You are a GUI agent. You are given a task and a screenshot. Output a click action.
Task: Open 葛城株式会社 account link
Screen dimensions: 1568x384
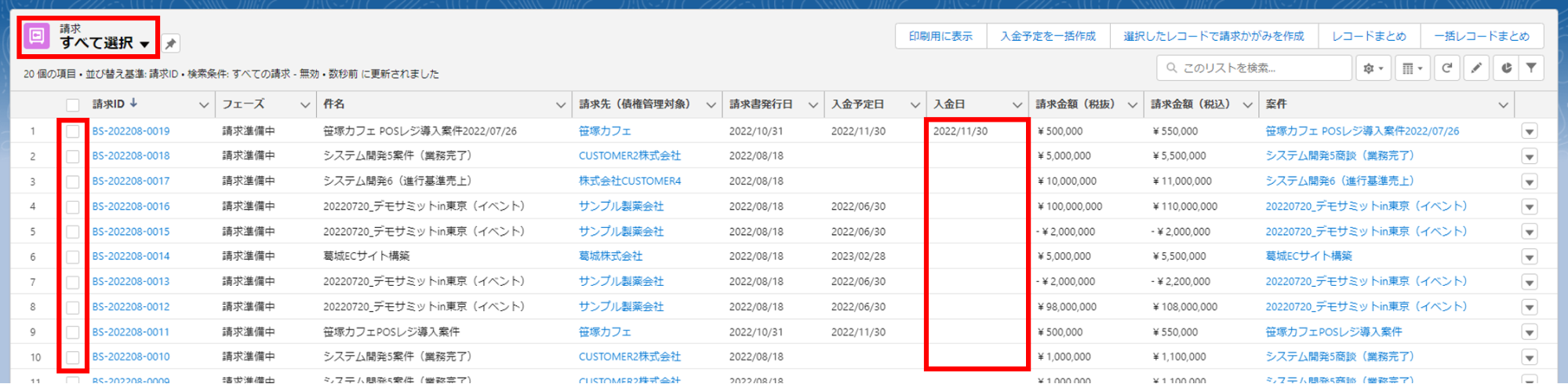610,256
